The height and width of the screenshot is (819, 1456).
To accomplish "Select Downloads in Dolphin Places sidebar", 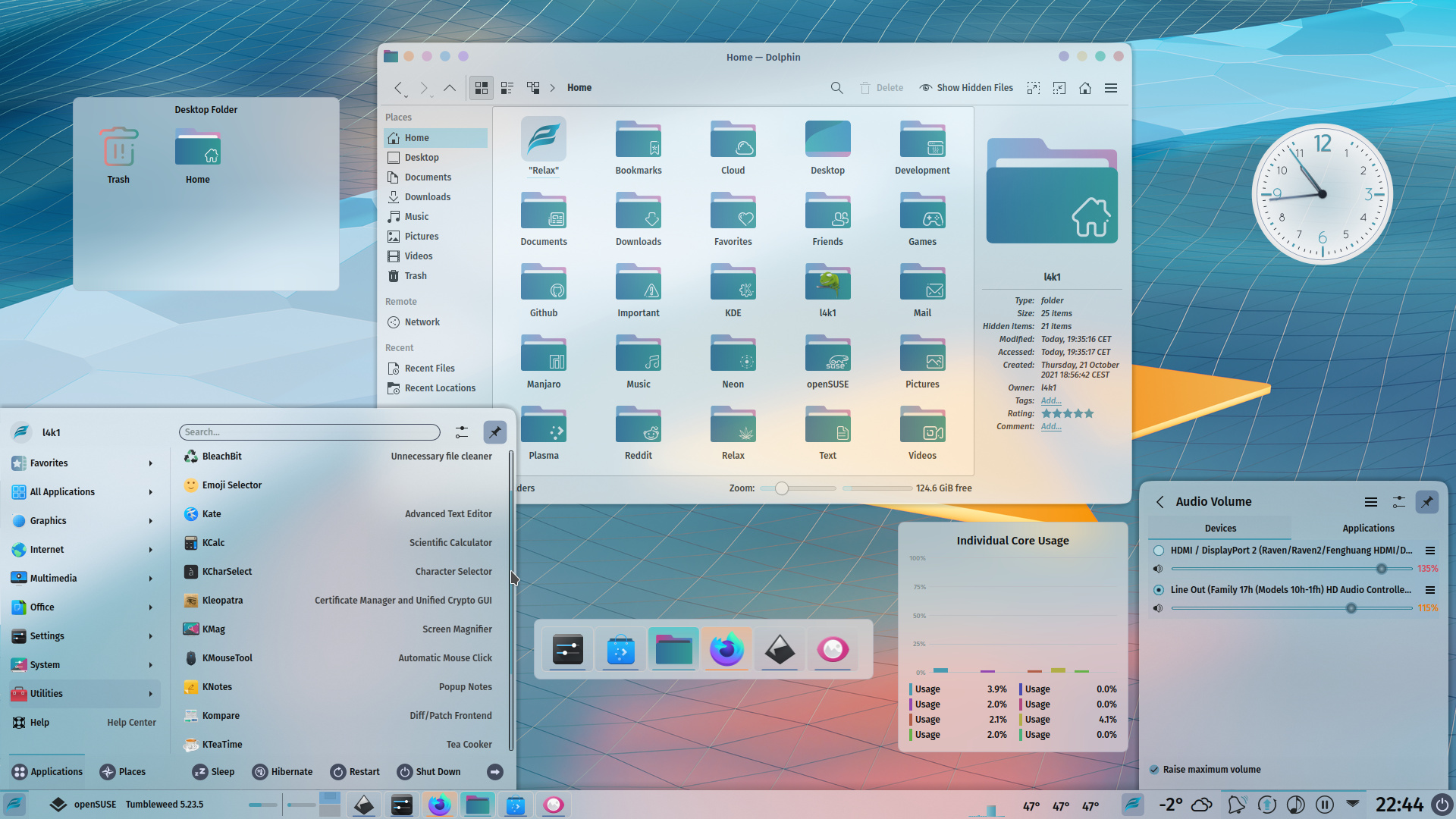I will click(435, 197).
